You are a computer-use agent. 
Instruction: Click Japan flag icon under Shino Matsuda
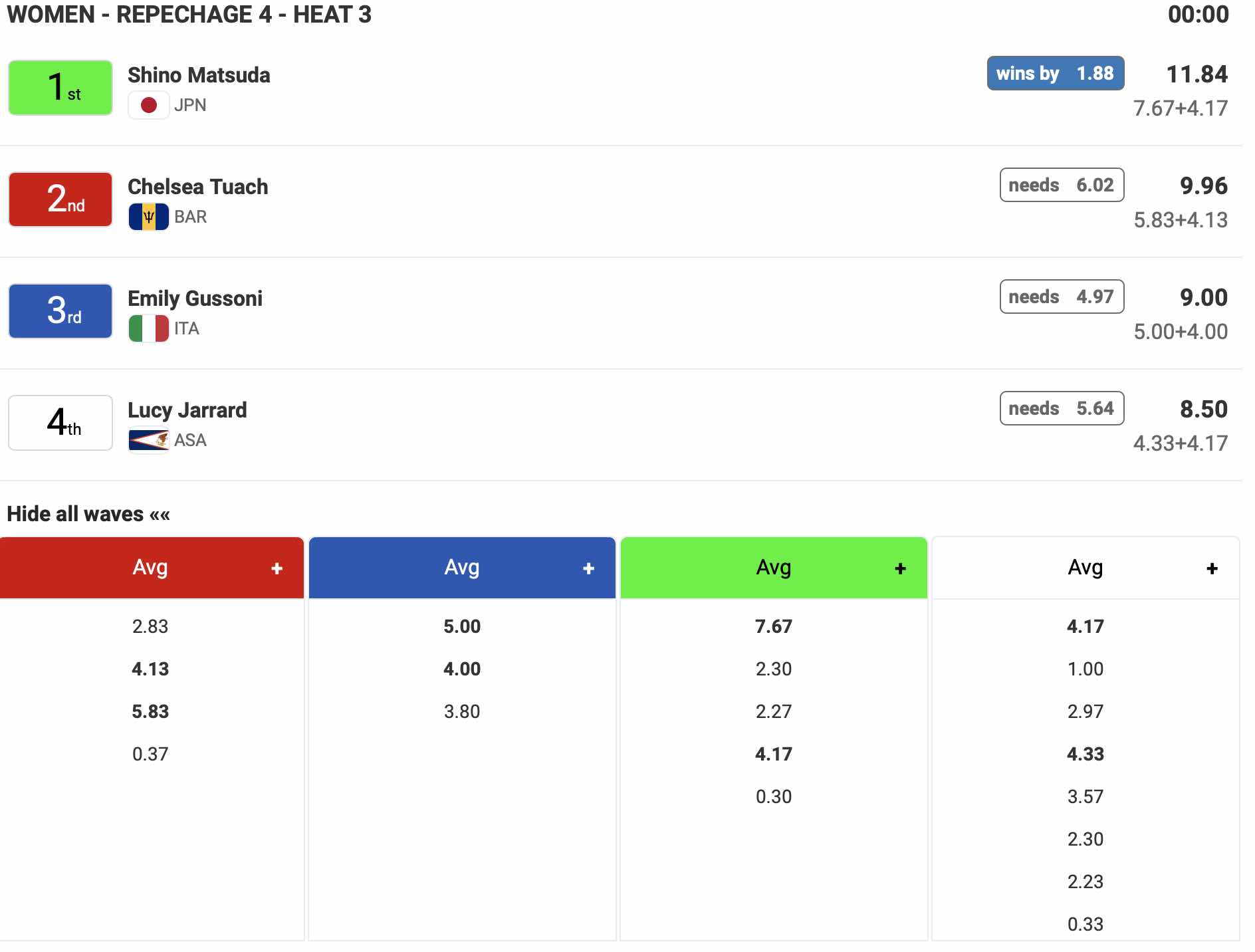148,105
